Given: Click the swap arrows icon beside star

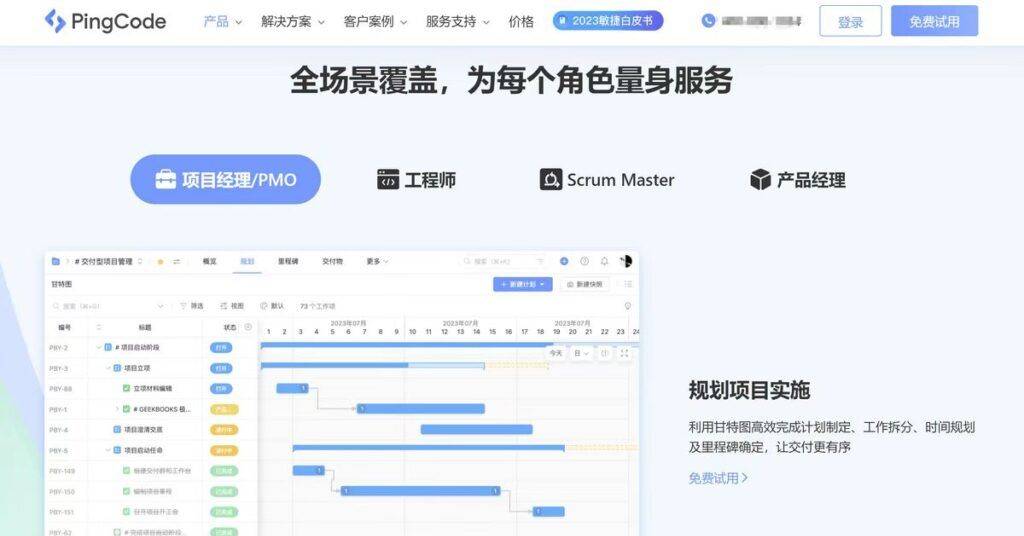Looking at the screenshot, I should (176, 262).
